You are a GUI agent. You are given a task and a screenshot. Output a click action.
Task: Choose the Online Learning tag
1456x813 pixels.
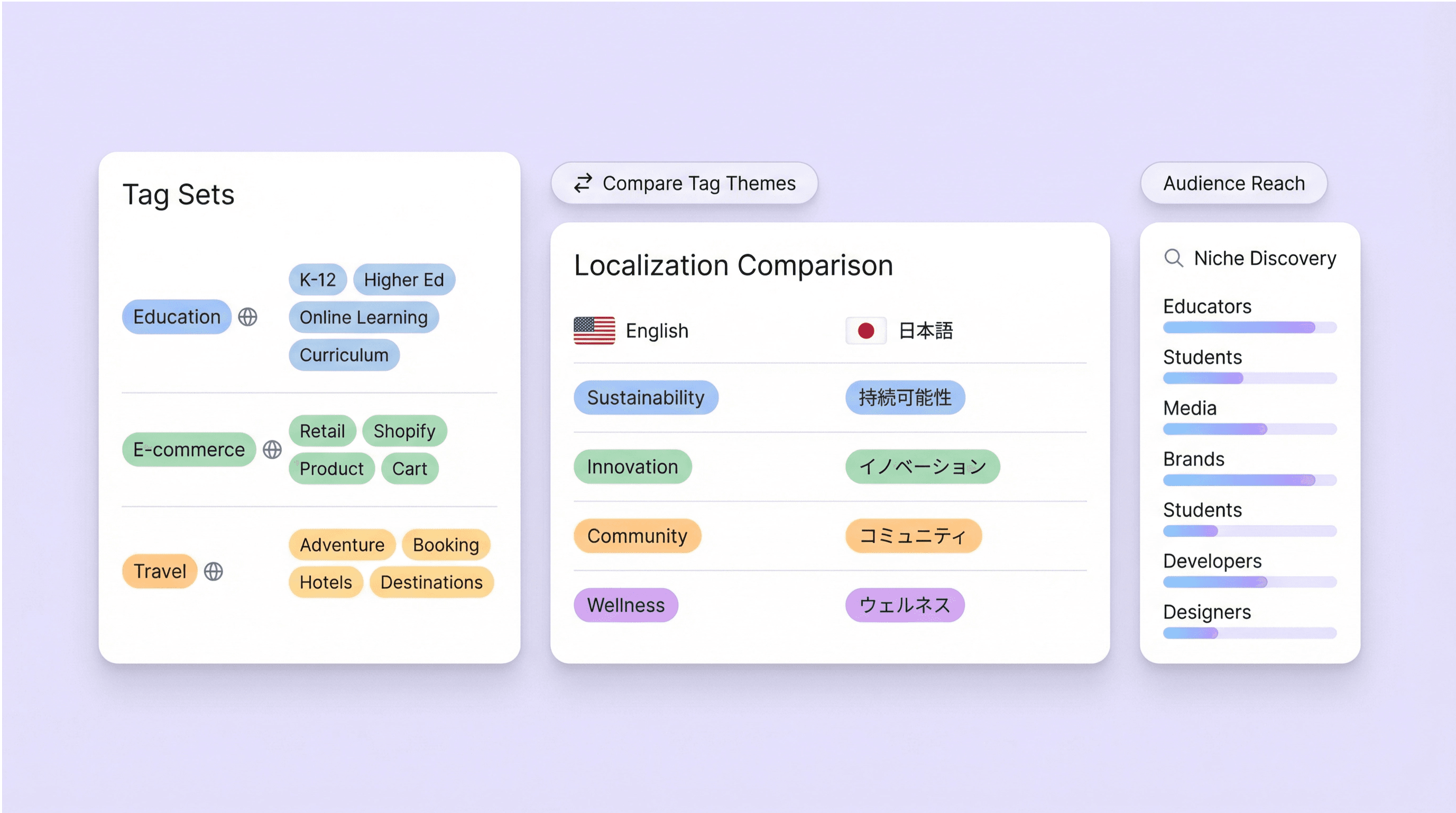(x=363, y=317)
